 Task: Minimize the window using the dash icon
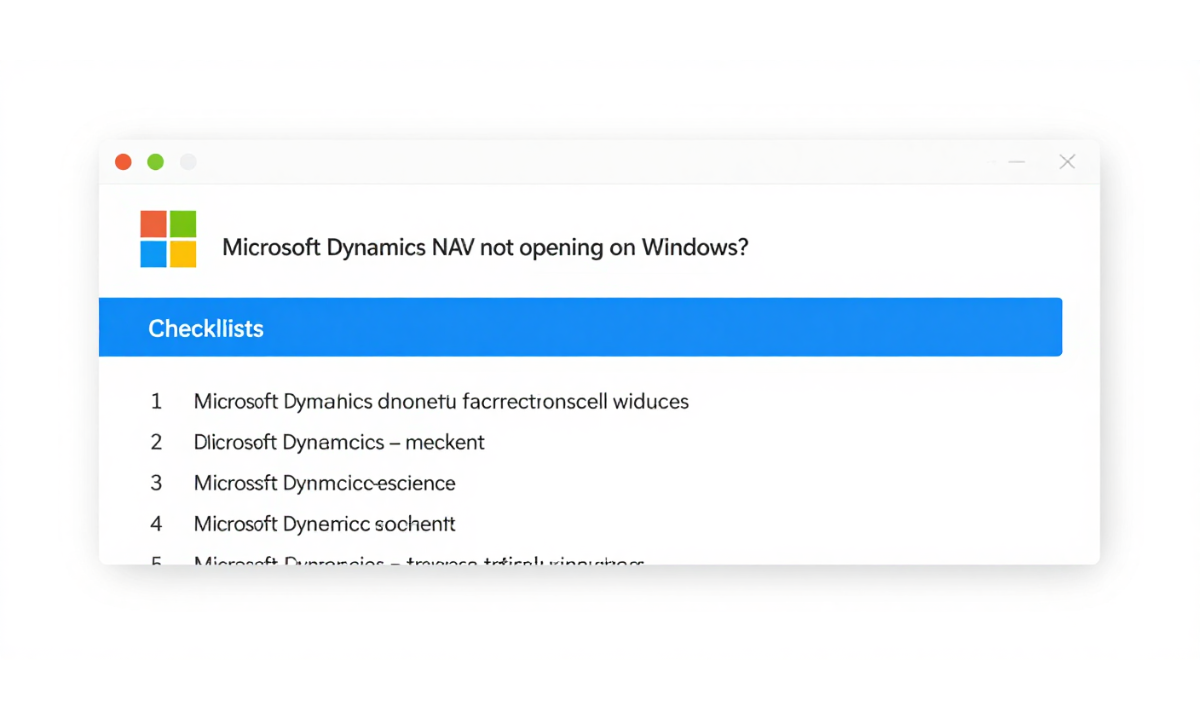(1017, 162)
